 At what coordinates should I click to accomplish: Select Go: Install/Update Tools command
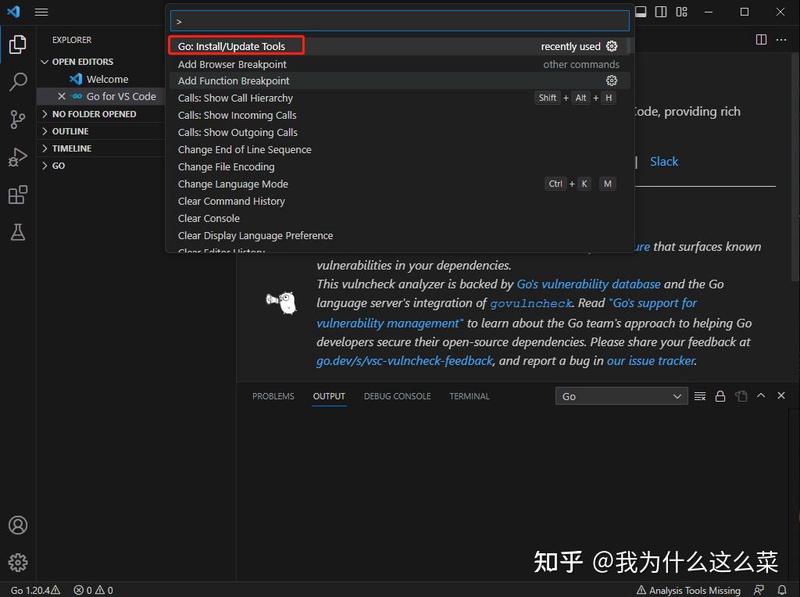399,46
